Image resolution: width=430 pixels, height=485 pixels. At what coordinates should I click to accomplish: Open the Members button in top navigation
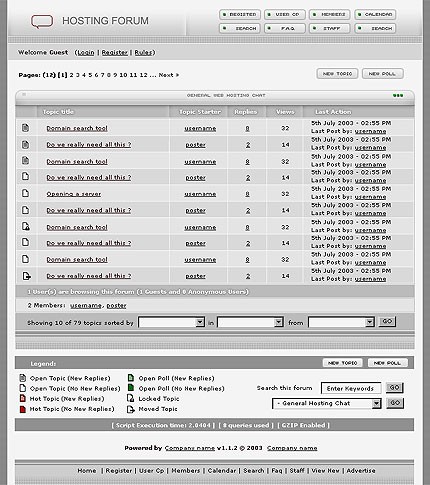pyautogui.click(x=330, y=15)
